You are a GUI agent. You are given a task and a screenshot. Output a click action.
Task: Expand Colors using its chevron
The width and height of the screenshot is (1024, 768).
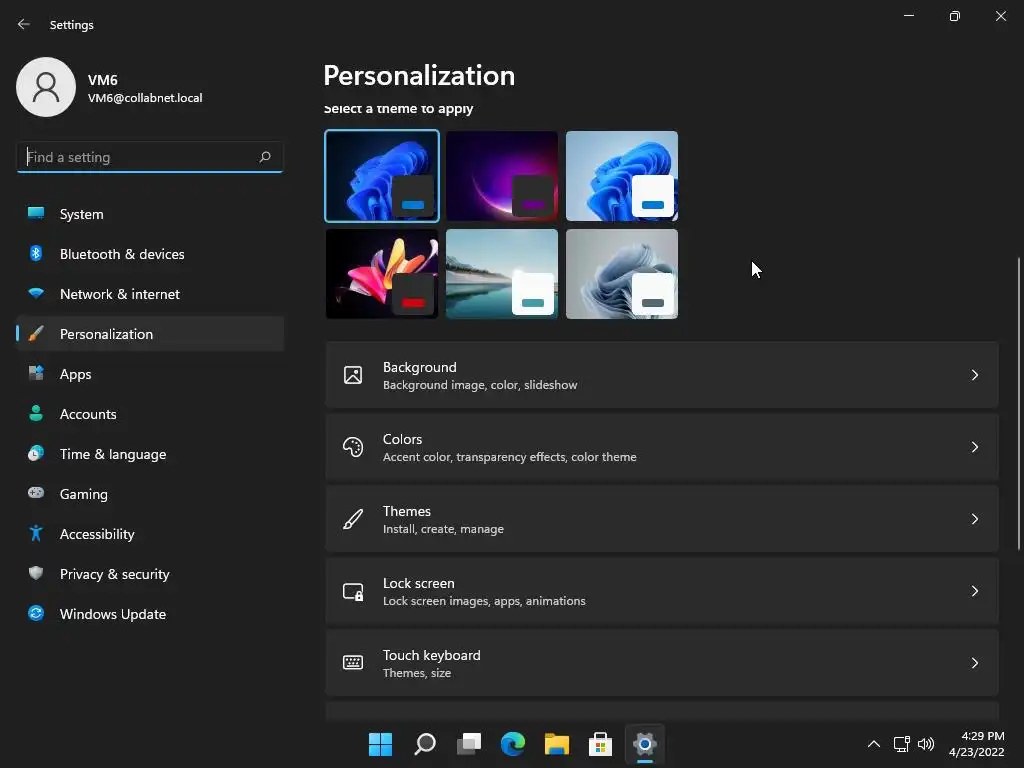click(x=974, y=447)
